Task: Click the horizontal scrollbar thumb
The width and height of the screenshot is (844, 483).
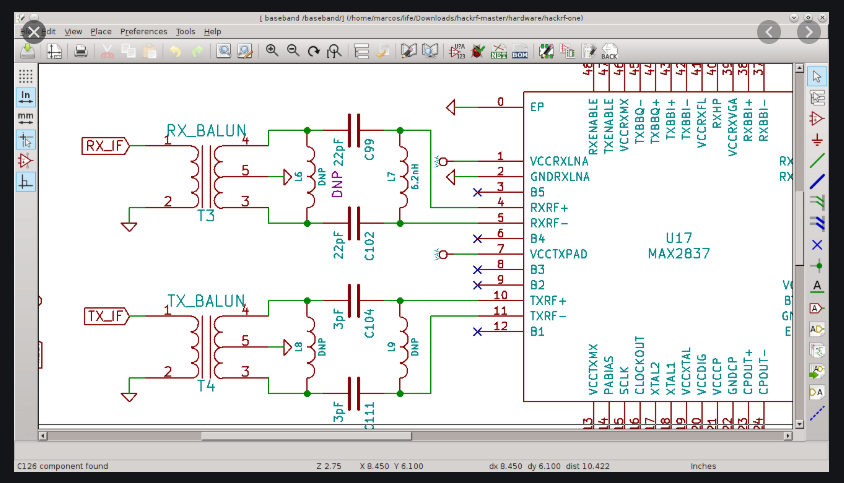Action: coord(306,436)
